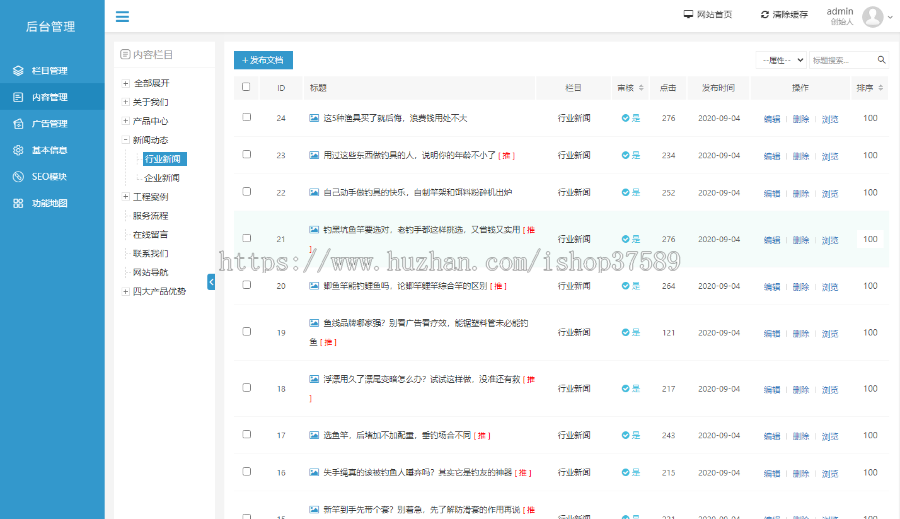Click the 发布文档 button
900x519 pixels.
pos(263,60)
